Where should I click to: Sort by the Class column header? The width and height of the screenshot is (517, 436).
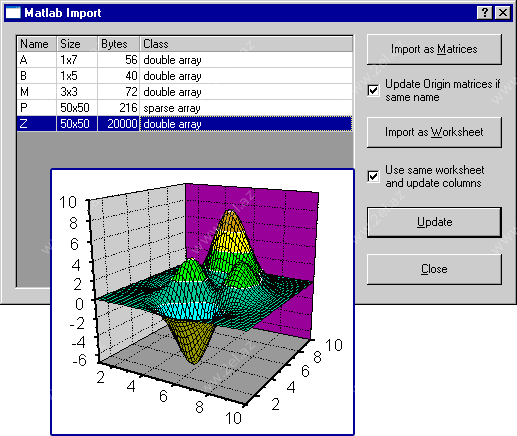pyautogui.click(x=246, y=44)
